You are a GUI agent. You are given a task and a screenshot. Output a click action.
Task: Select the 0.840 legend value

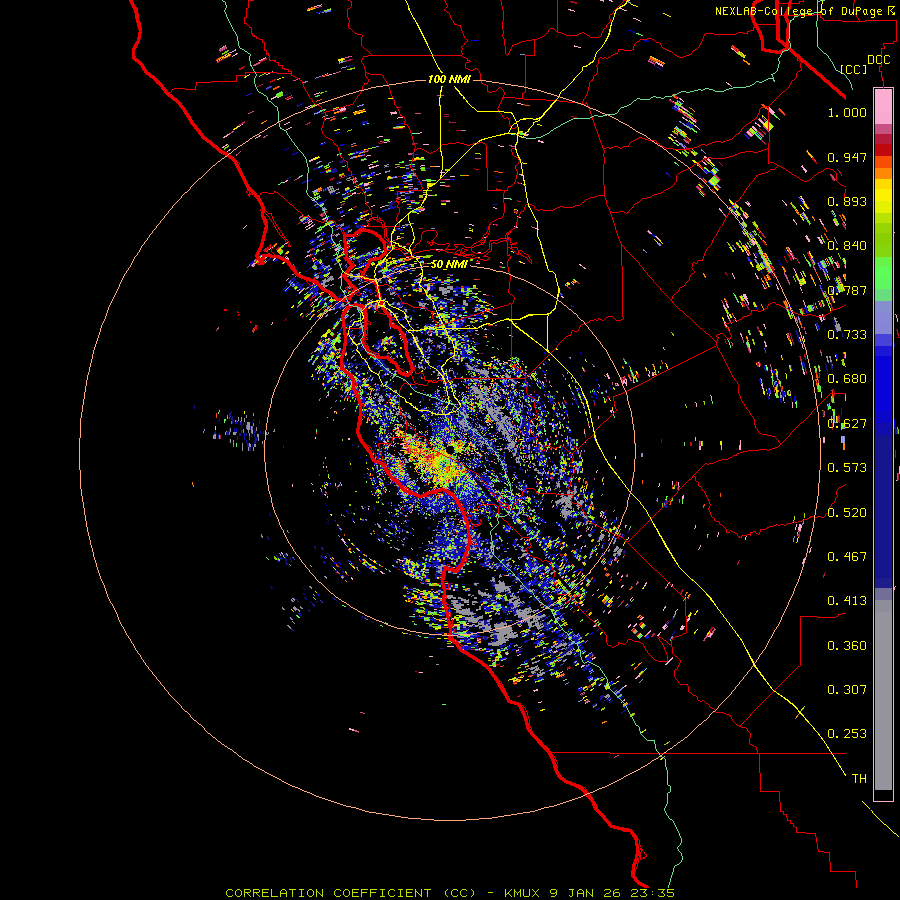[847, 246]
